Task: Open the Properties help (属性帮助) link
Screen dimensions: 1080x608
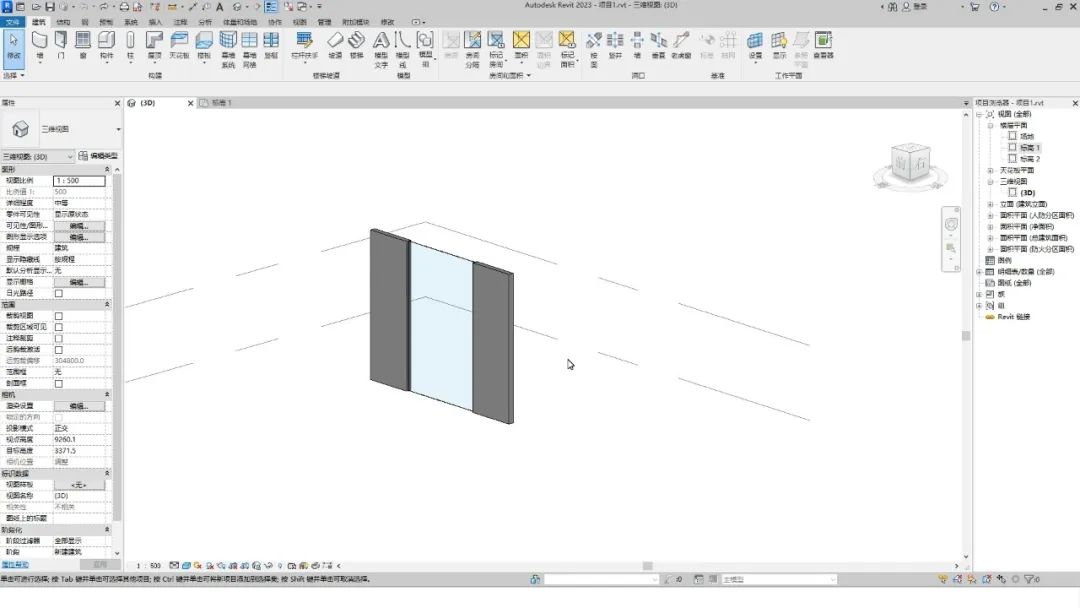Action: [x=15, y=565]
